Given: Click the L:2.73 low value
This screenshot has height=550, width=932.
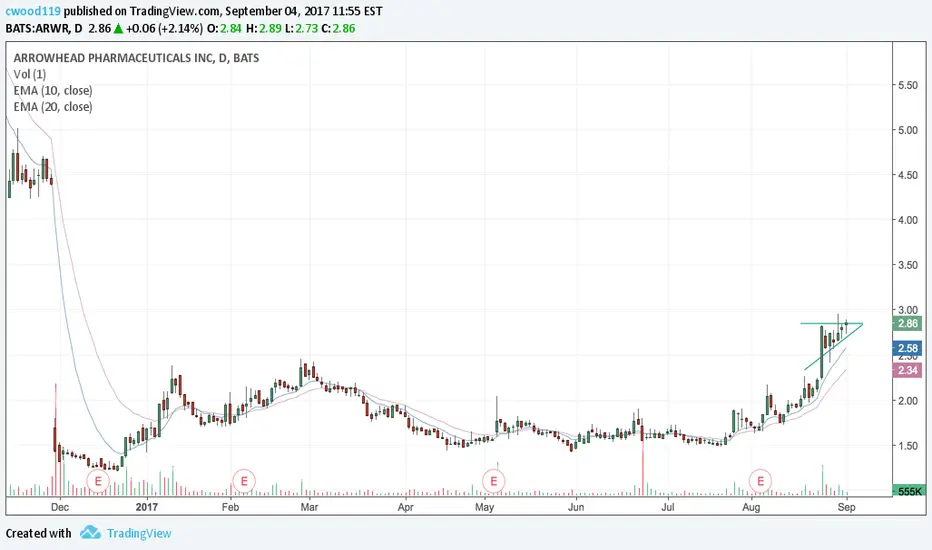Looking at the screenshot, I should click(x=301, y=28).
